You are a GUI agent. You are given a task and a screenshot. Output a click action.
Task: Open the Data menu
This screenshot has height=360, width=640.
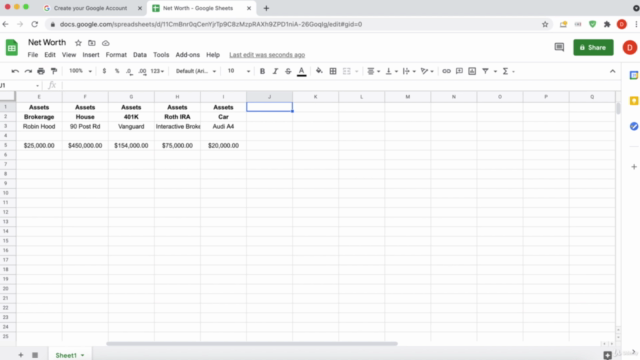coord(140,55)
